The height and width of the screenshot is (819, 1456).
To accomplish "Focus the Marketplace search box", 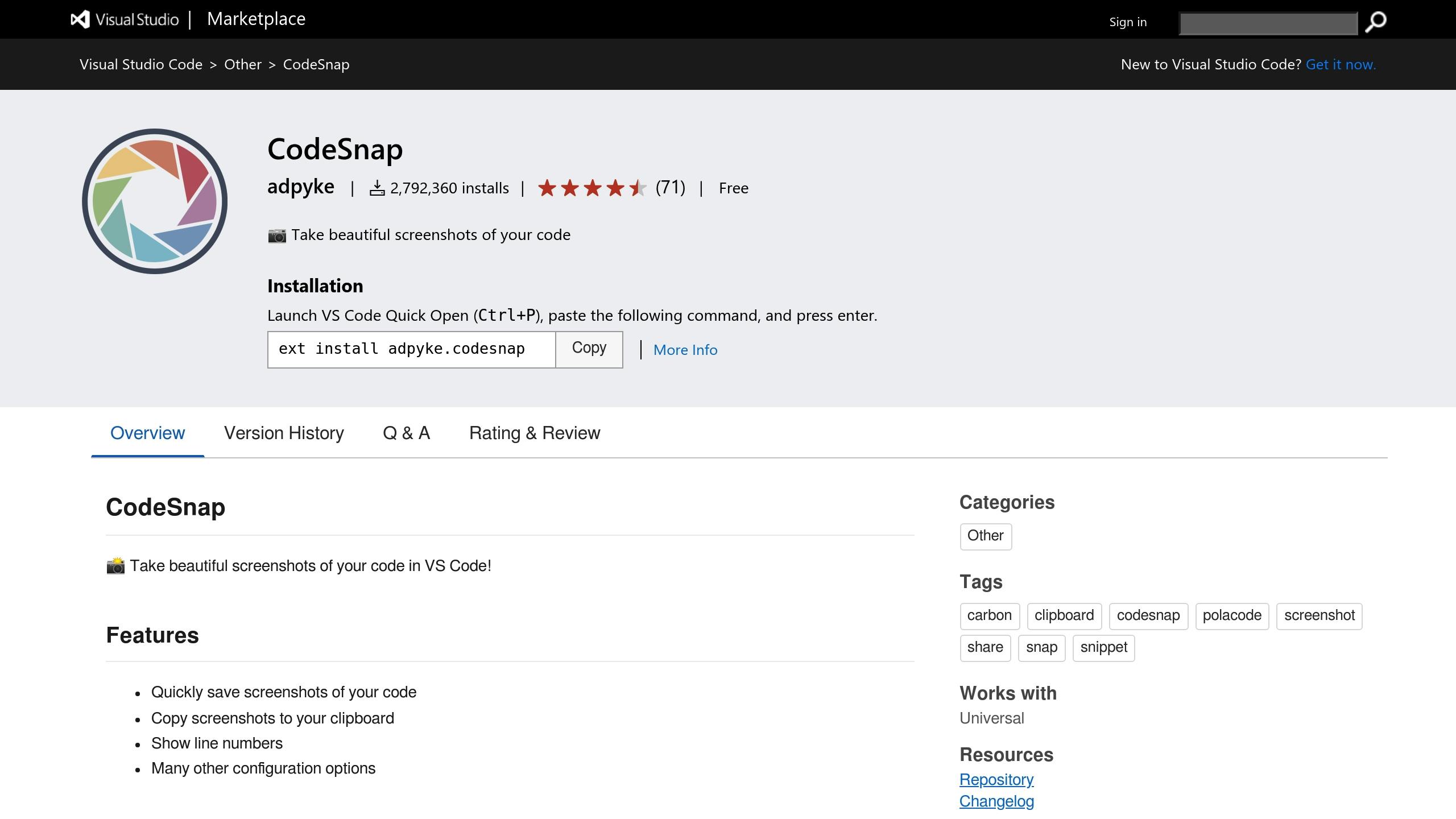I will pyautogui.click(x=1268, y=23).
